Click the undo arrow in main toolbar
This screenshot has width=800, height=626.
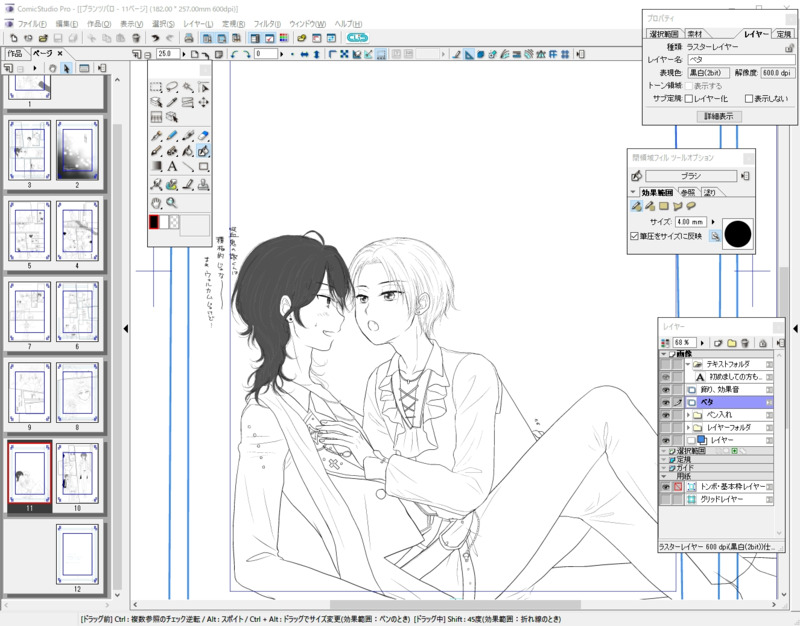155,38
